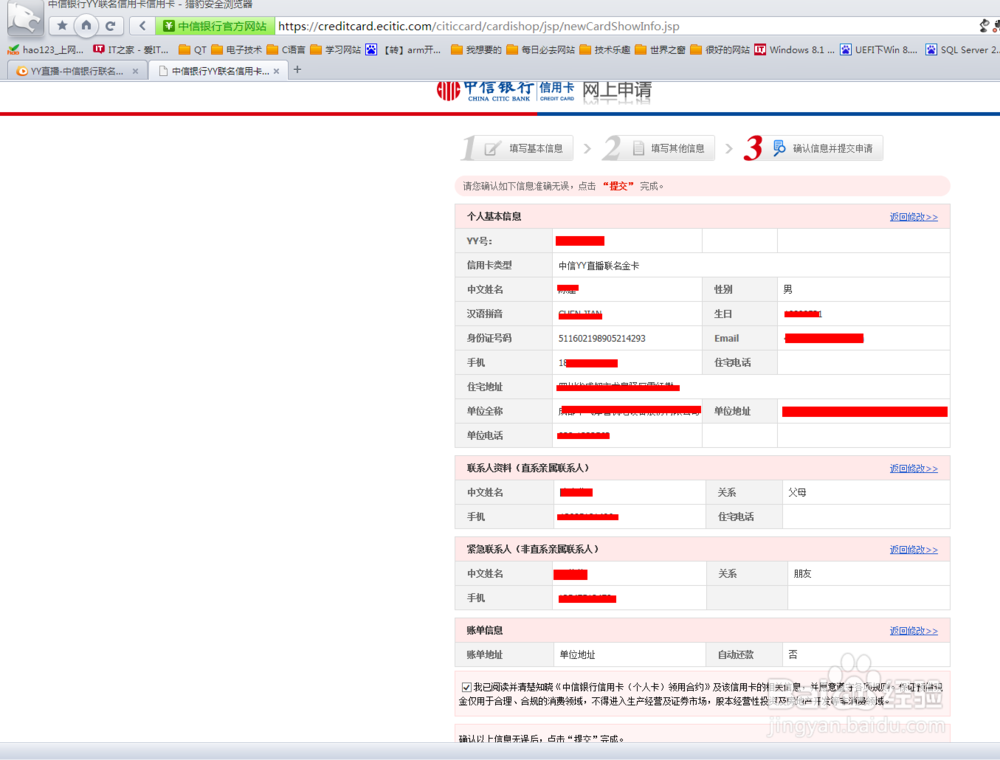The width and height of the screenshot is (1000, 760).
Task: Open hao123 bookmark
Action: (x=45, y=50)
